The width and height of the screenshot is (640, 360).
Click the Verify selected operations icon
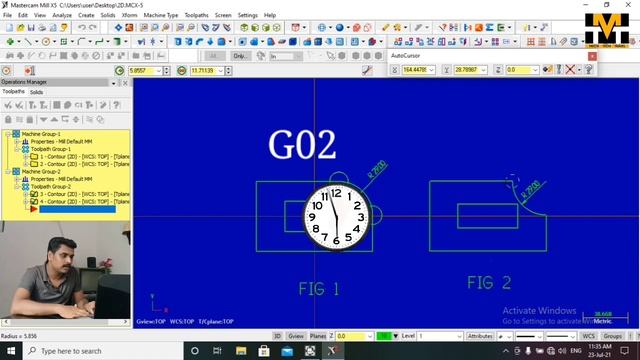point(68,105)
